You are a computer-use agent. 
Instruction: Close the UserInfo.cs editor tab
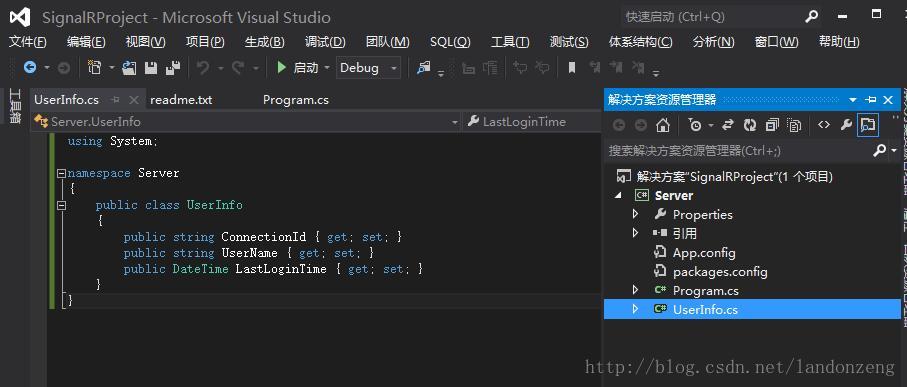tap(134, 100)
